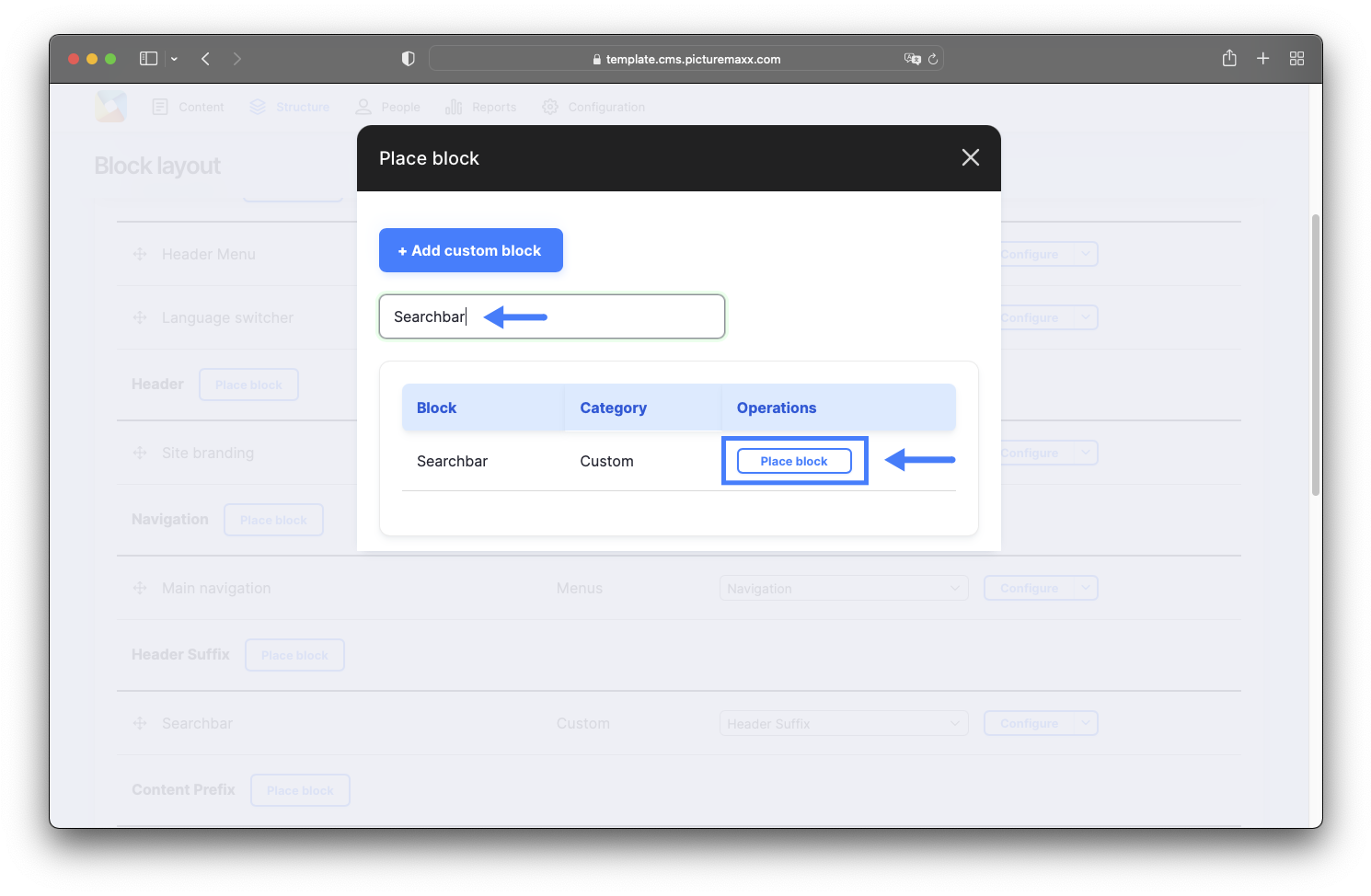Click Place block next to Header Suffix
The image size is (1371, 896).
pyautogui.click(x=294, y=655)
